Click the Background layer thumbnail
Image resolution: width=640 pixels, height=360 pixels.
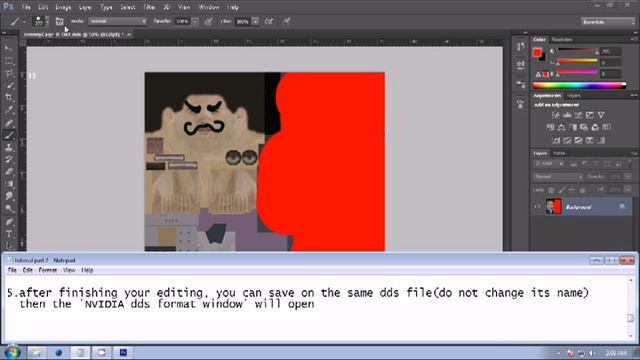pyautogui.click(x=553, y=207)
